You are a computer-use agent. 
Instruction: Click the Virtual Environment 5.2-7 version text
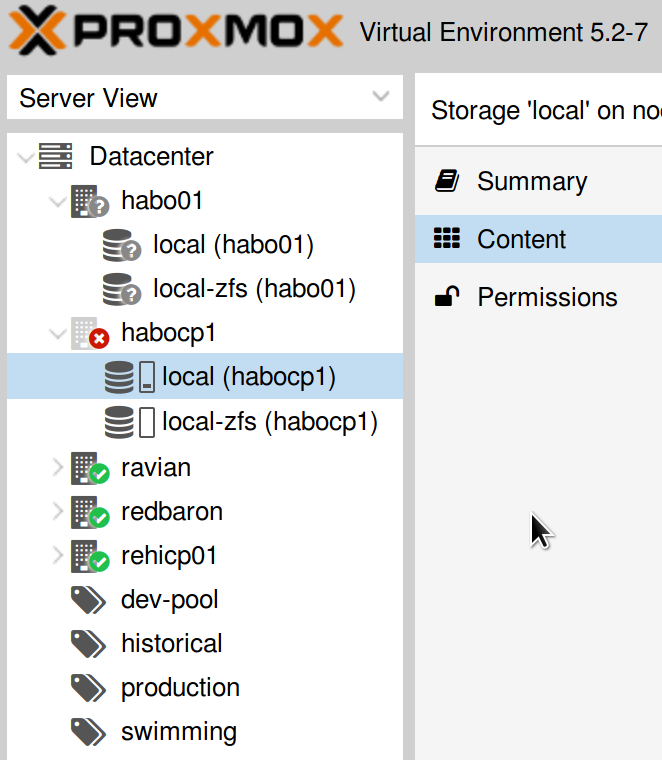click(x=504, y=32)
